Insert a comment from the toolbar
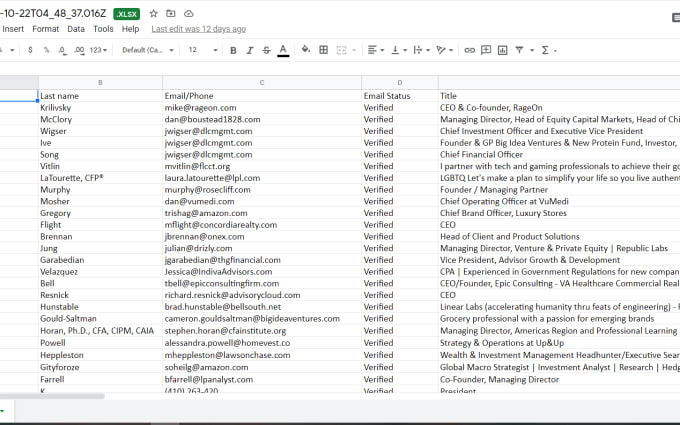The height and width of the screenshot is (425, 680). [486, 50]
